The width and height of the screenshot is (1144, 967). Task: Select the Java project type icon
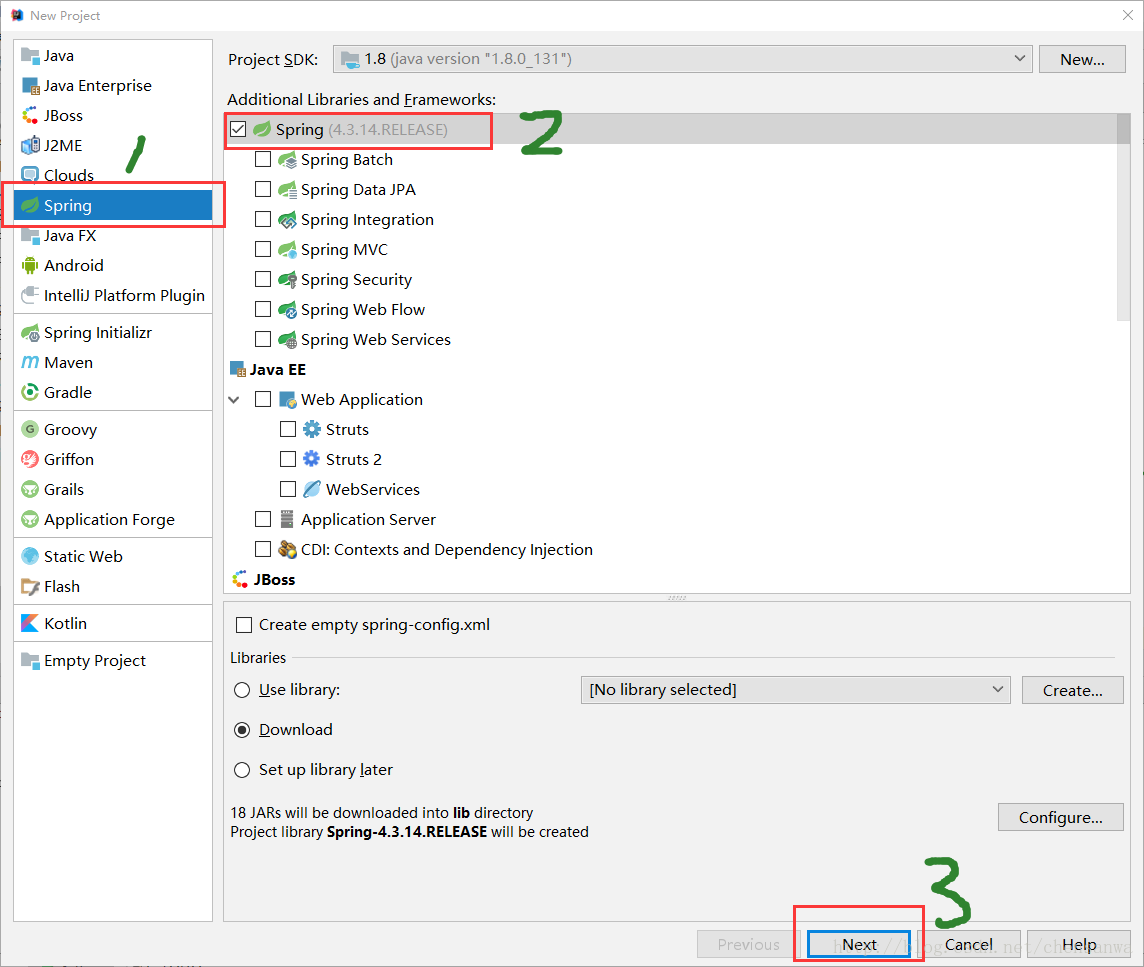pos(30,55)
